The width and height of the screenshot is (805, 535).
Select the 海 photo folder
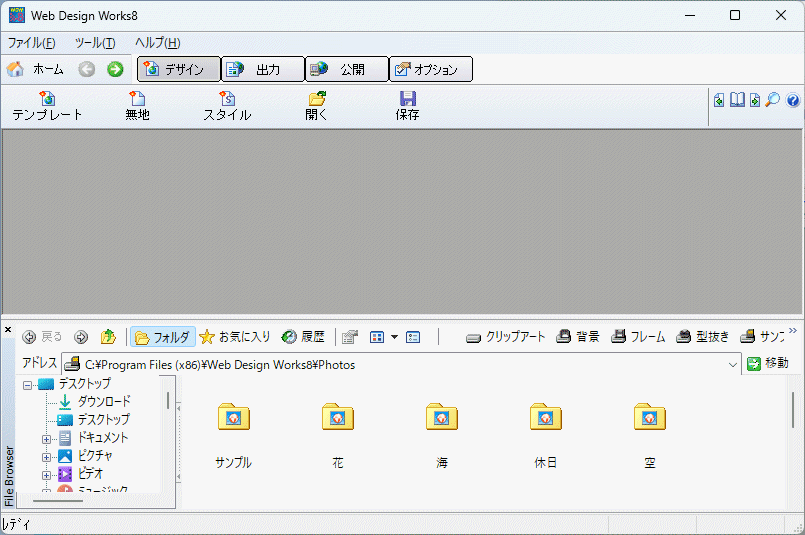coord(442,436)
